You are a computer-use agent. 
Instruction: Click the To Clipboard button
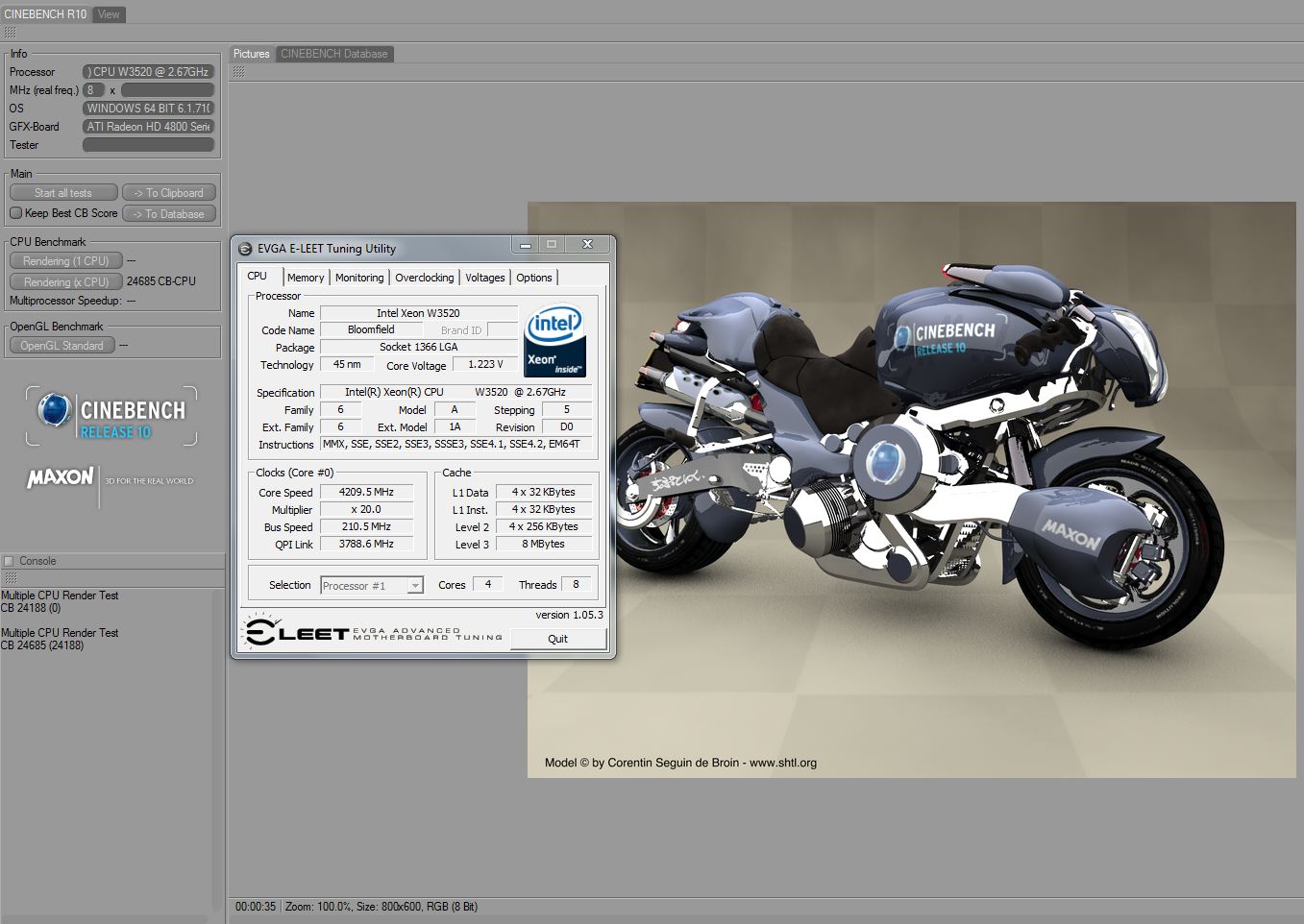pos(169,193)
